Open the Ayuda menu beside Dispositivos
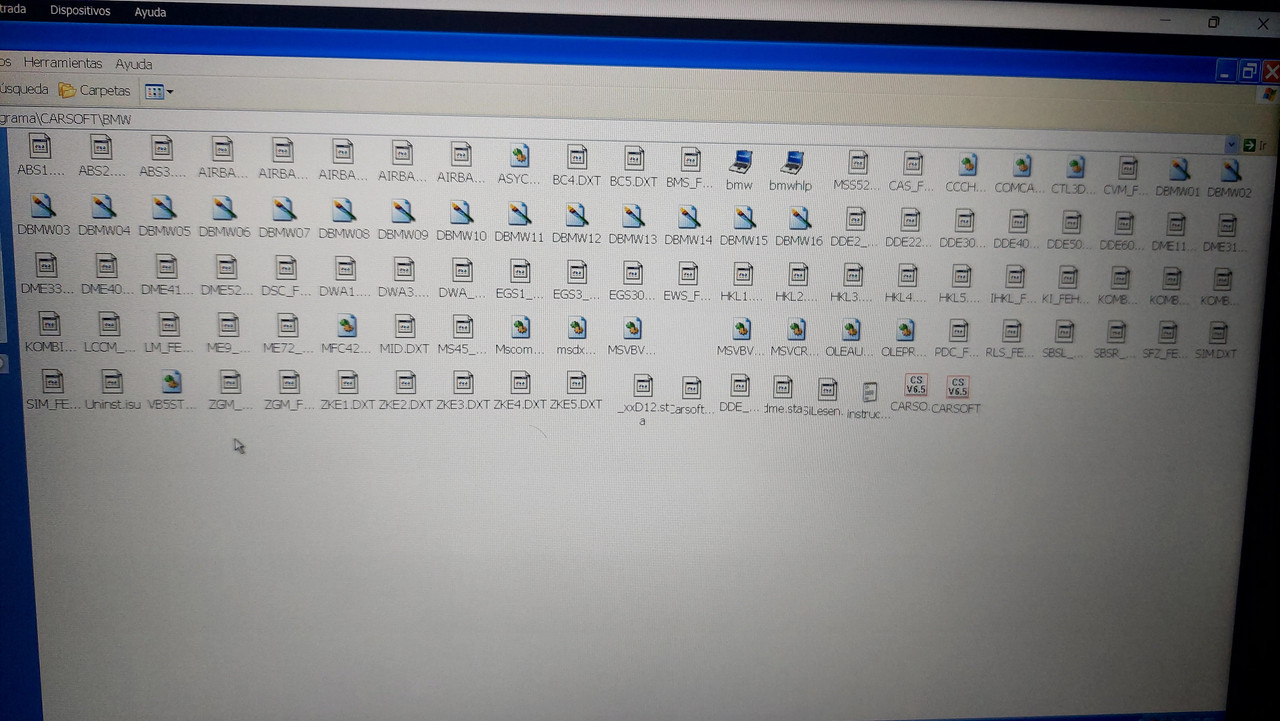Image resolution: width=1280 pixels, height=721 pixels. (x=150, y=12)
